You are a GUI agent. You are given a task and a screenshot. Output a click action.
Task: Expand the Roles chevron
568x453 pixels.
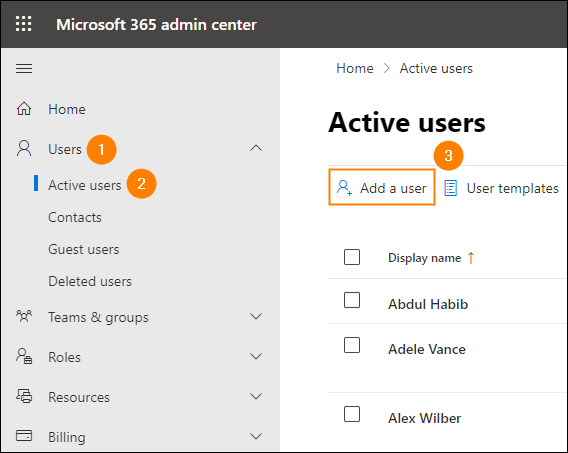coord(256,356)
